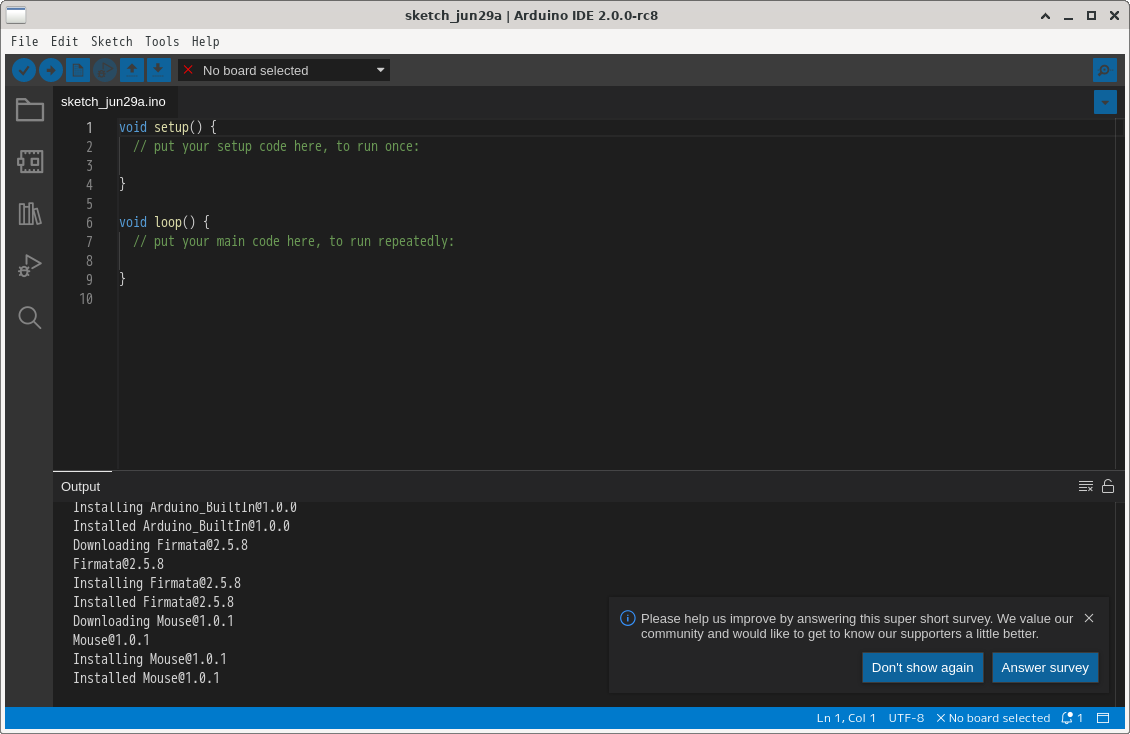Viewport: 1130px width, 734px height.
Task: Open the Debug panel sidebar icon
Action: pos(30,266)
